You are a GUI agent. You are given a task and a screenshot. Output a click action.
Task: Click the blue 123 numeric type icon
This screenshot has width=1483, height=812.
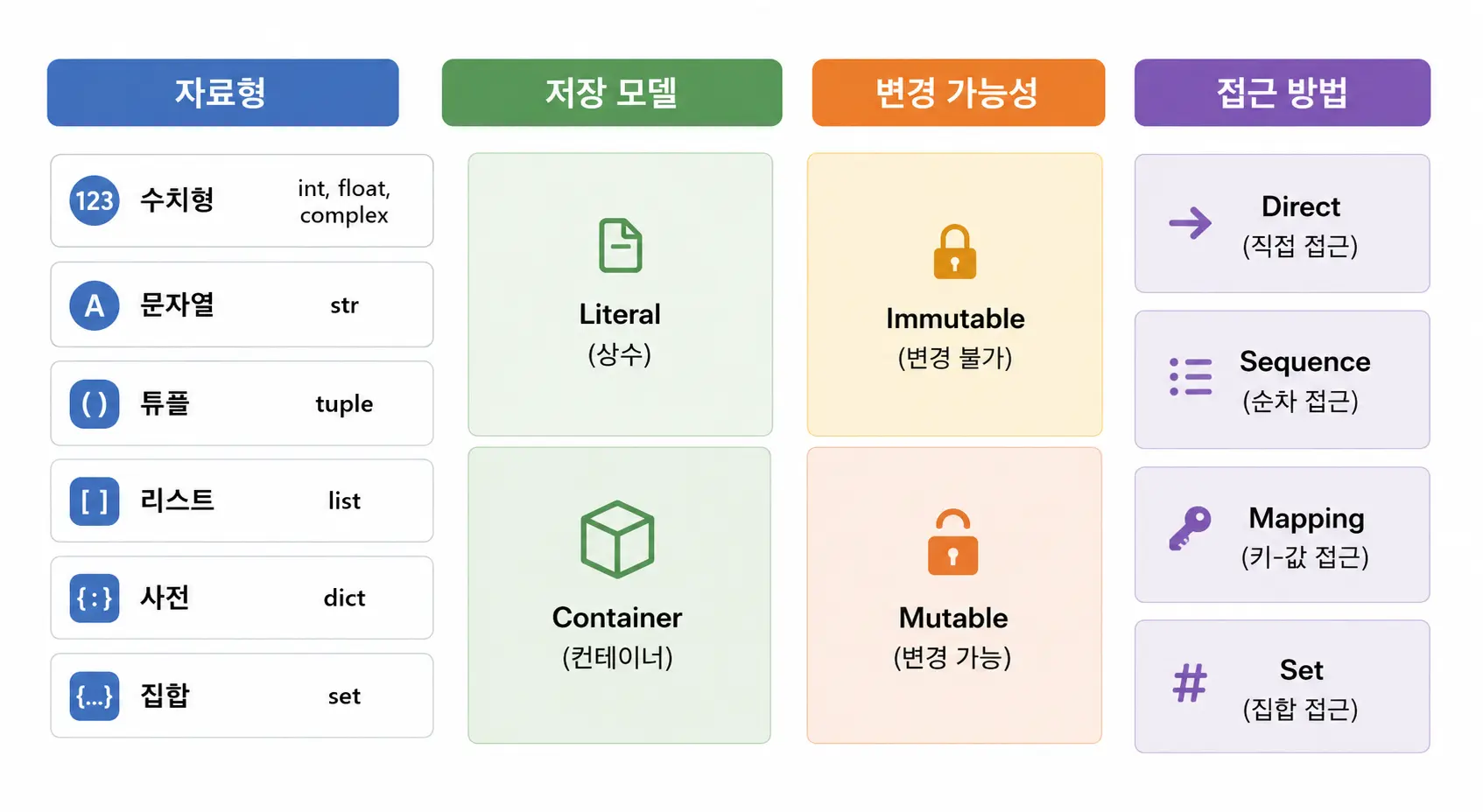95,200
